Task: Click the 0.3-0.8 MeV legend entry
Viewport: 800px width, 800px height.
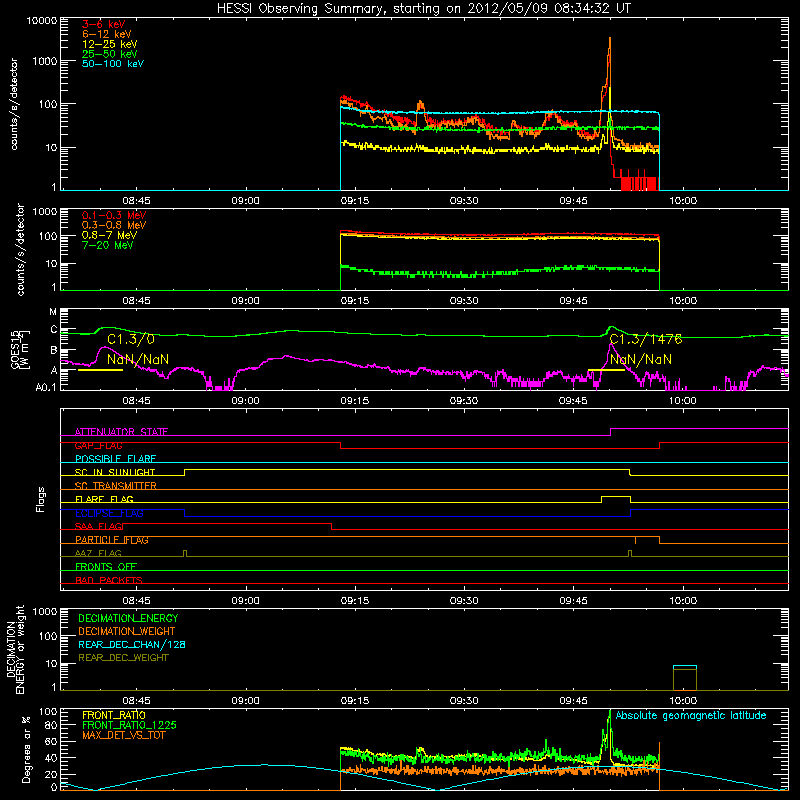Action: coord(114,225)
